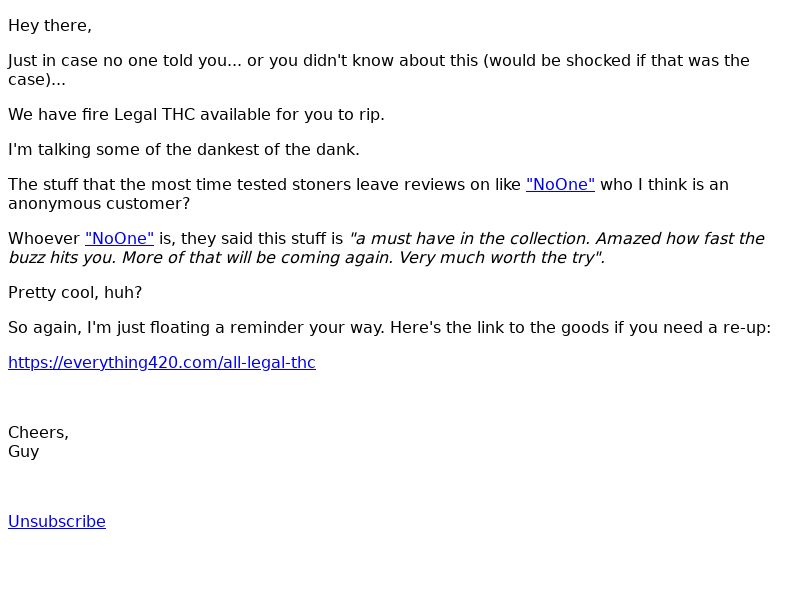The height and width of the screenshot is (600, 800).
Task: Click the "Cheers," sign-off text
Action: click(x=38, y=433)
